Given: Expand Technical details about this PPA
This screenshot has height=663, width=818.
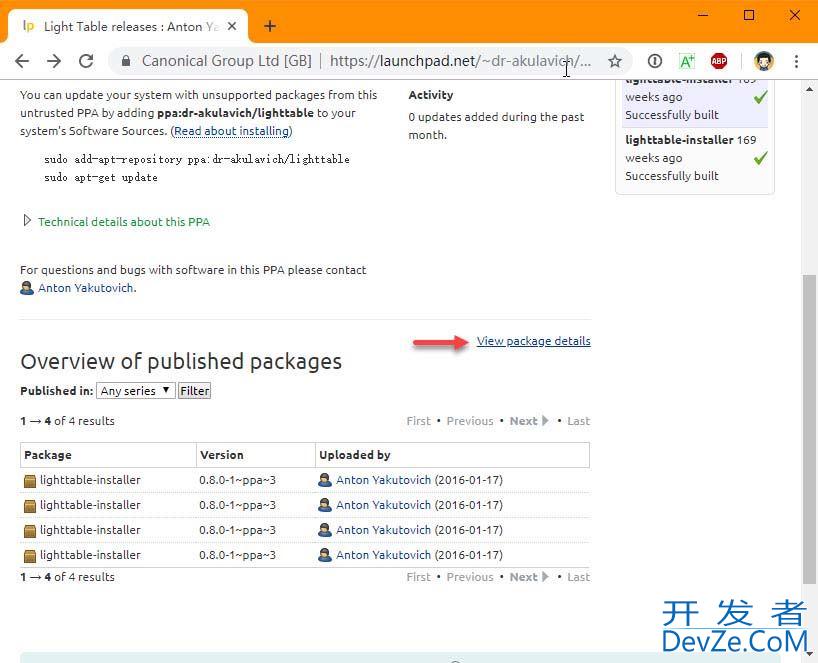Looking at the screenshot, I should [124, 222].
